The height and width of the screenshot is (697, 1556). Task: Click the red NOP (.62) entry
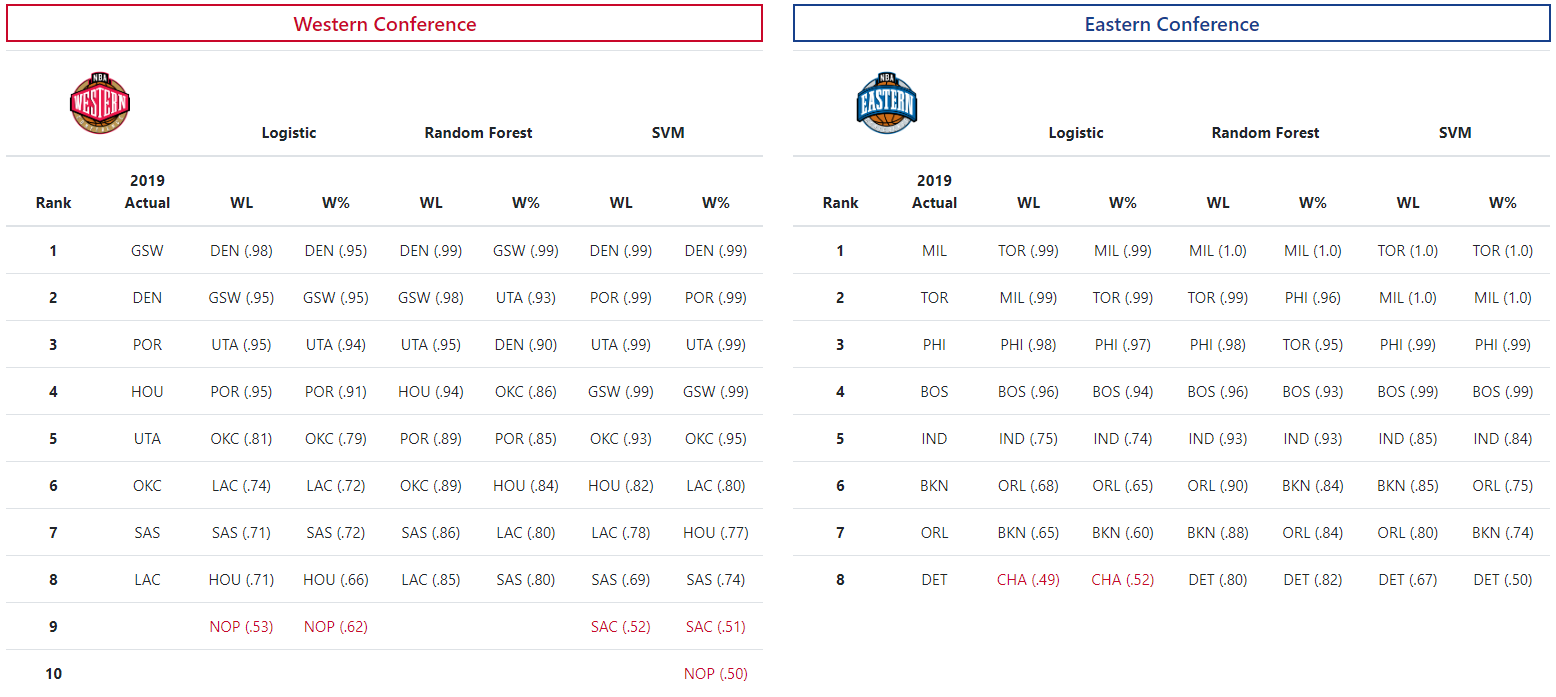[336, 627]
